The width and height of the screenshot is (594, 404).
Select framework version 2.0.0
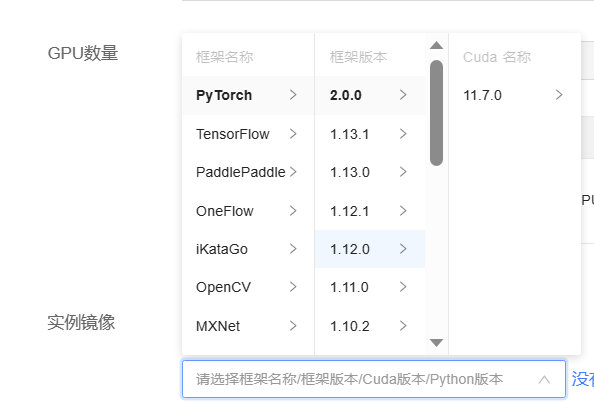(370, 95)
